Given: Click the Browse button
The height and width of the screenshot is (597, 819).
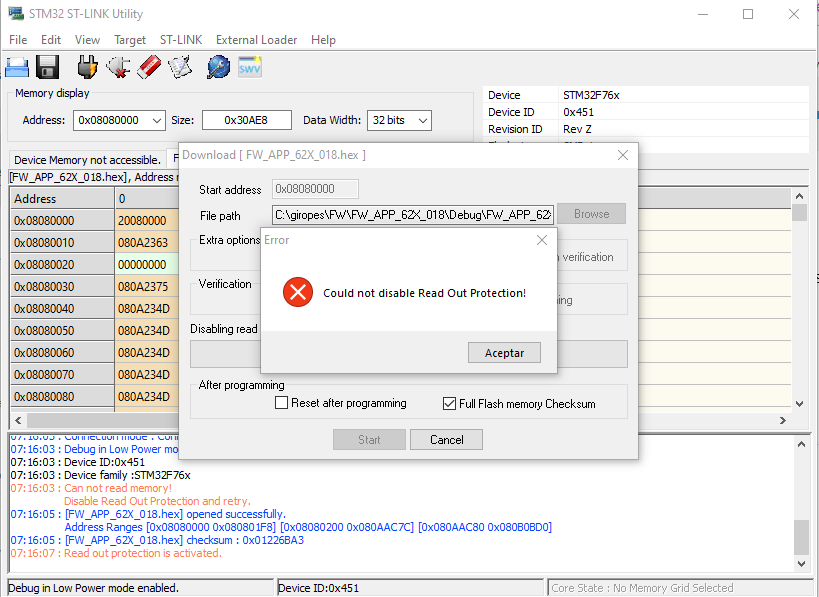Looking at the screenshot, I should pyautogui.click(x=591, y=214).
